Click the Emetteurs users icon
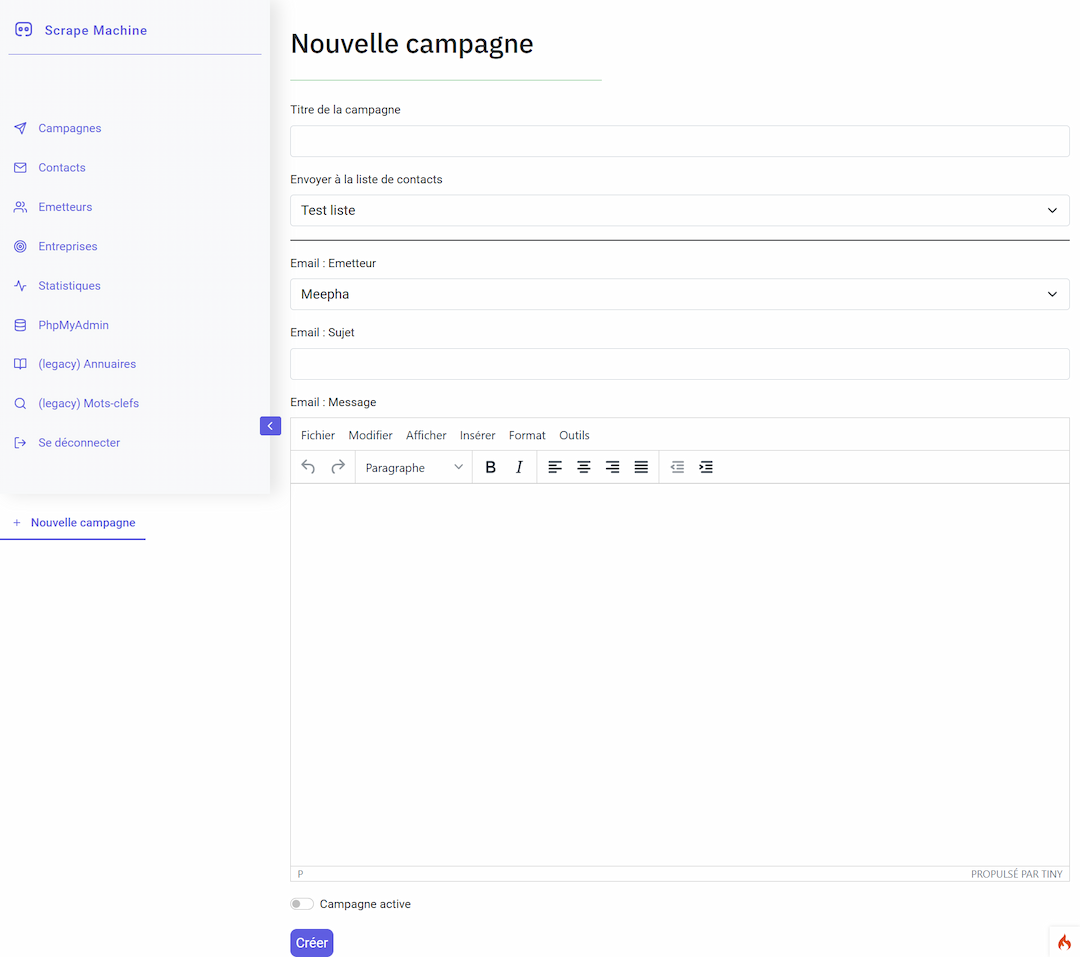This screenshot has width=1080, height=957. [x=21, y=207]
